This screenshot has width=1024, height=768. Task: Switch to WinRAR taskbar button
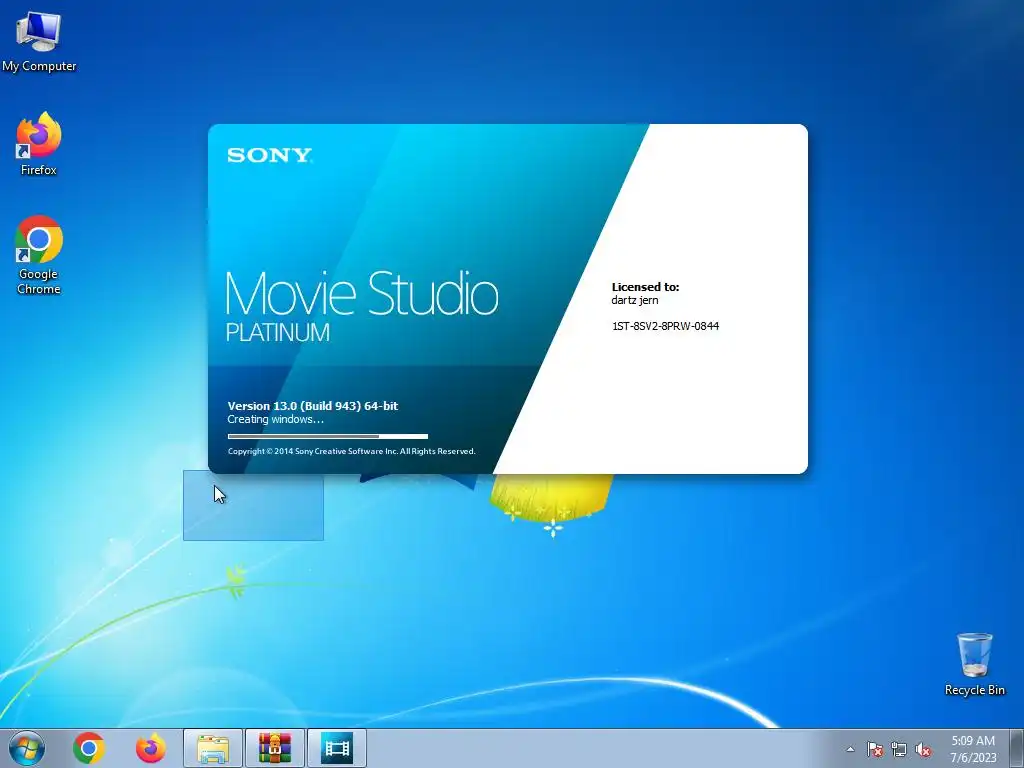[x=274, y=748]
